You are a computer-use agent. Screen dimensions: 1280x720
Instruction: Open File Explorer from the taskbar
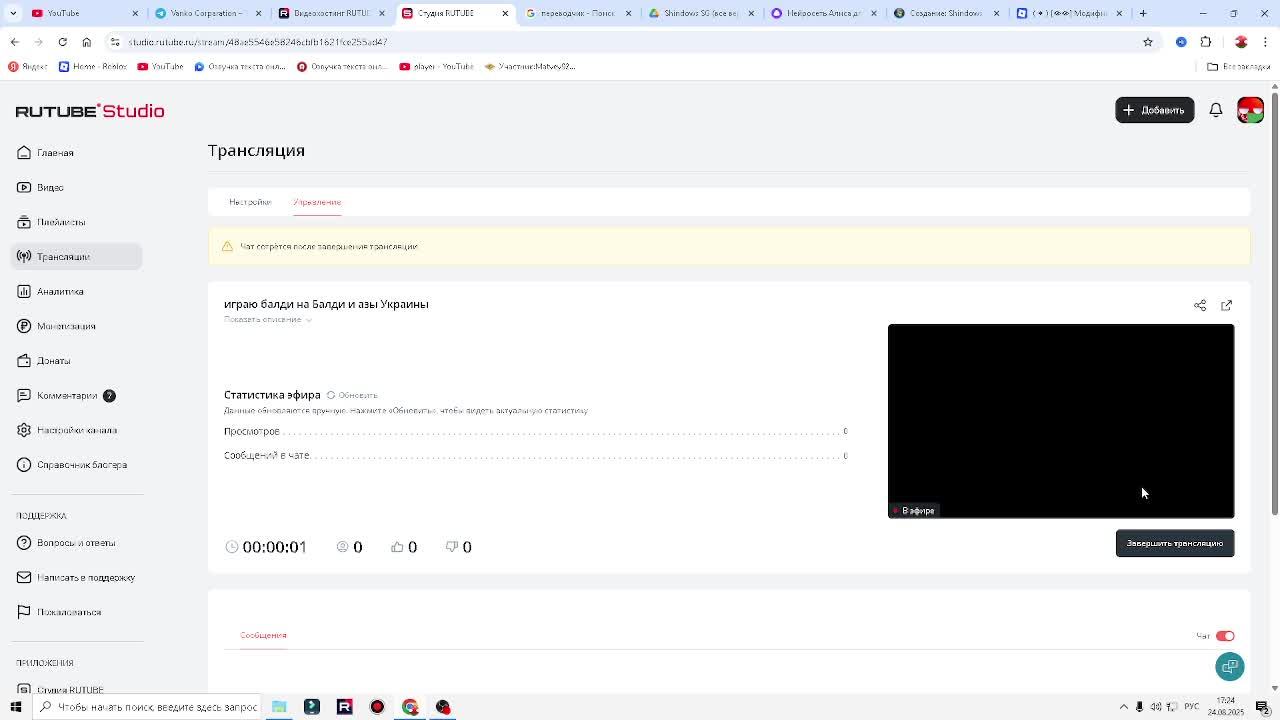279,707
